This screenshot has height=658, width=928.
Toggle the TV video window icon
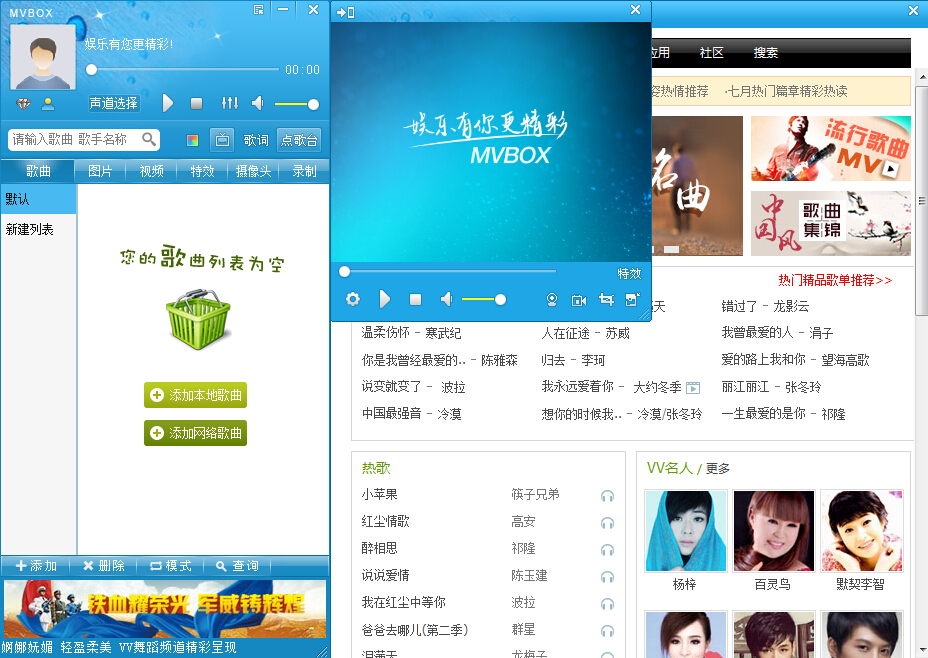coord(222,140)
